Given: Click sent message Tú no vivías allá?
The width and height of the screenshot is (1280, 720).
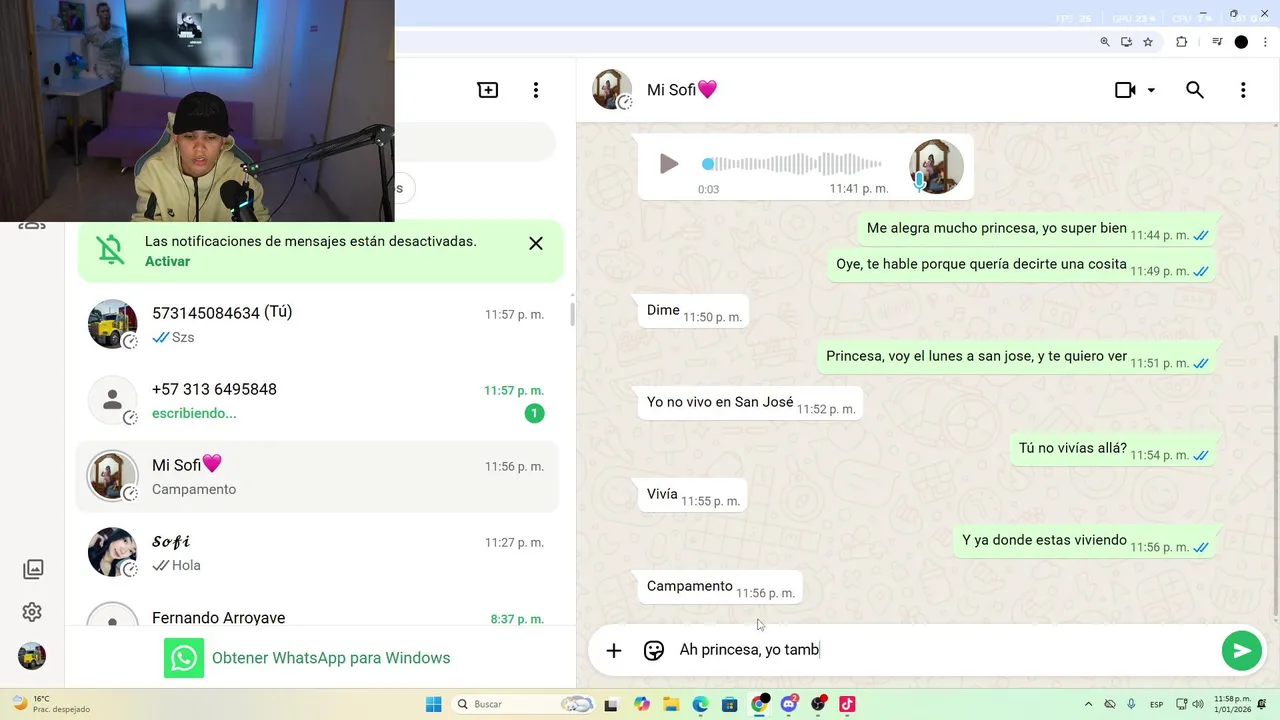Looking at the screenshot, I should (1113, 450).
